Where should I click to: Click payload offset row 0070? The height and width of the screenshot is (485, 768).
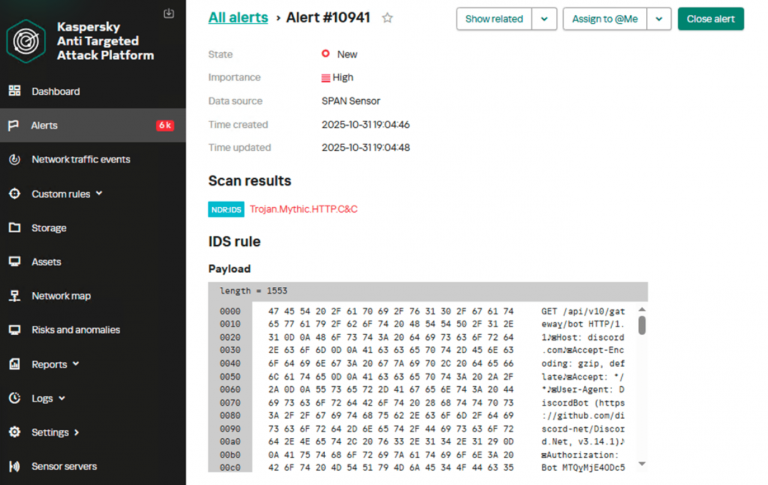tap(230, 403)
